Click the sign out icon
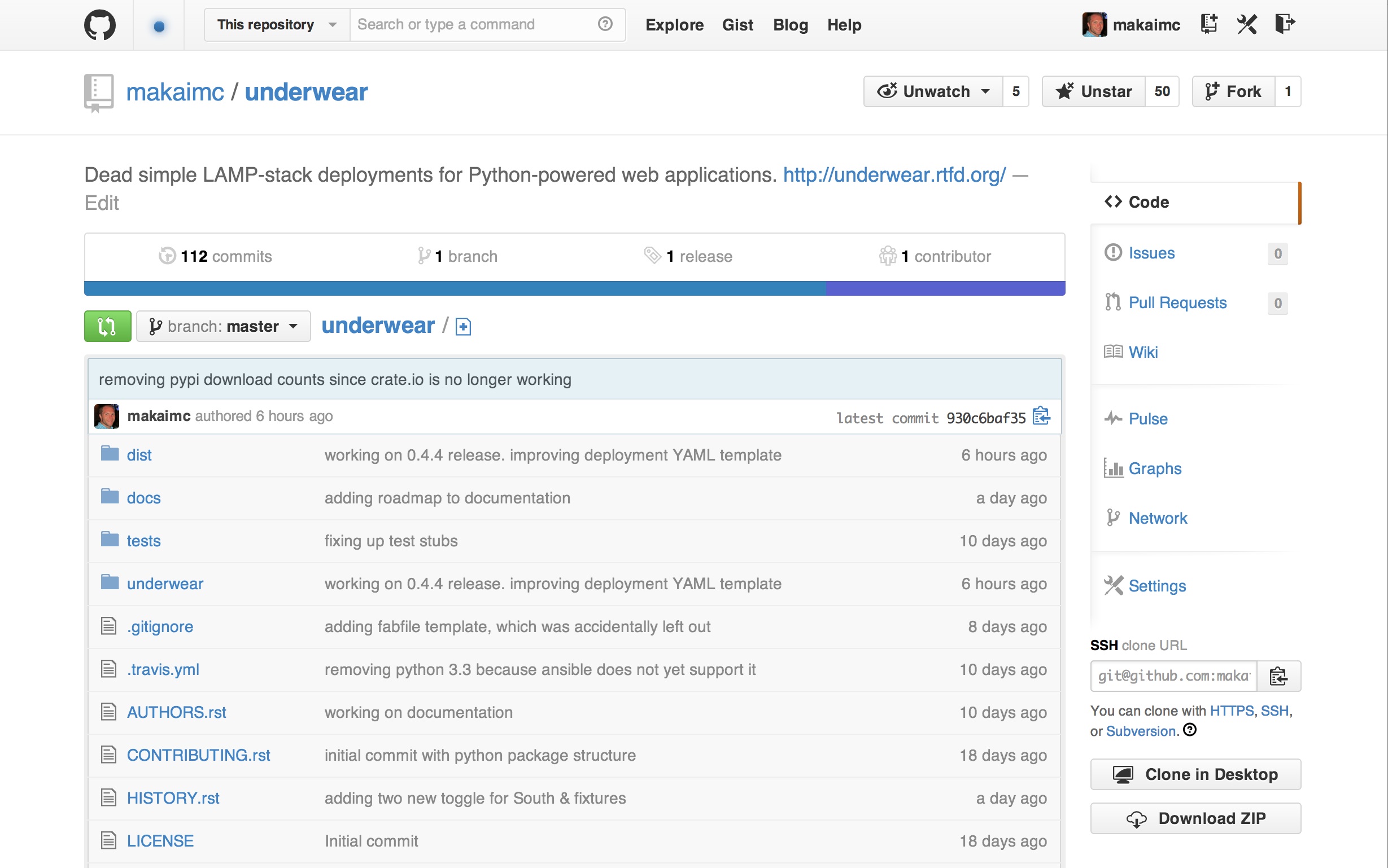The image size is (1388, 868). 1285,24
